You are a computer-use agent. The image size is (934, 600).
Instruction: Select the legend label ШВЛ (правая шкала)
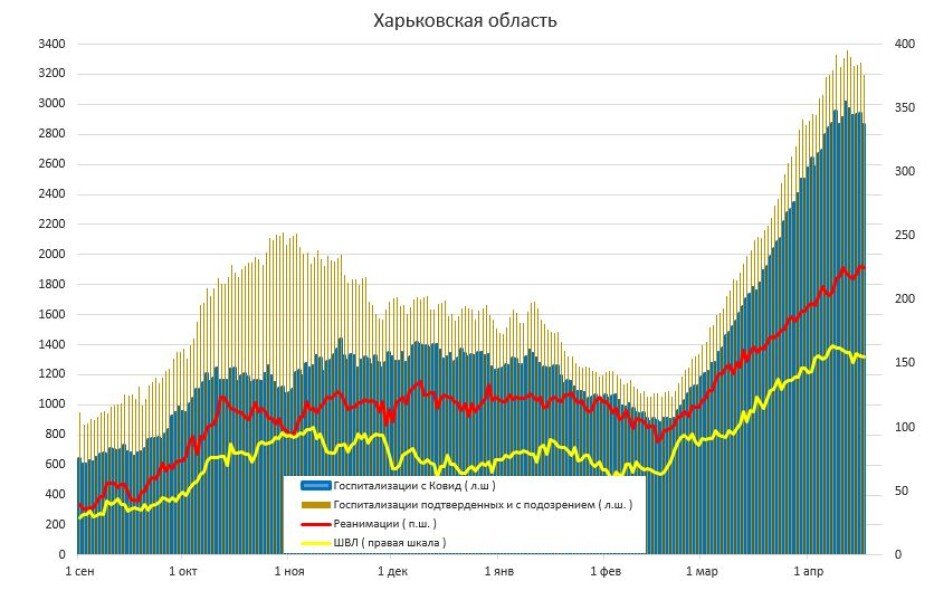click(390, 542)
